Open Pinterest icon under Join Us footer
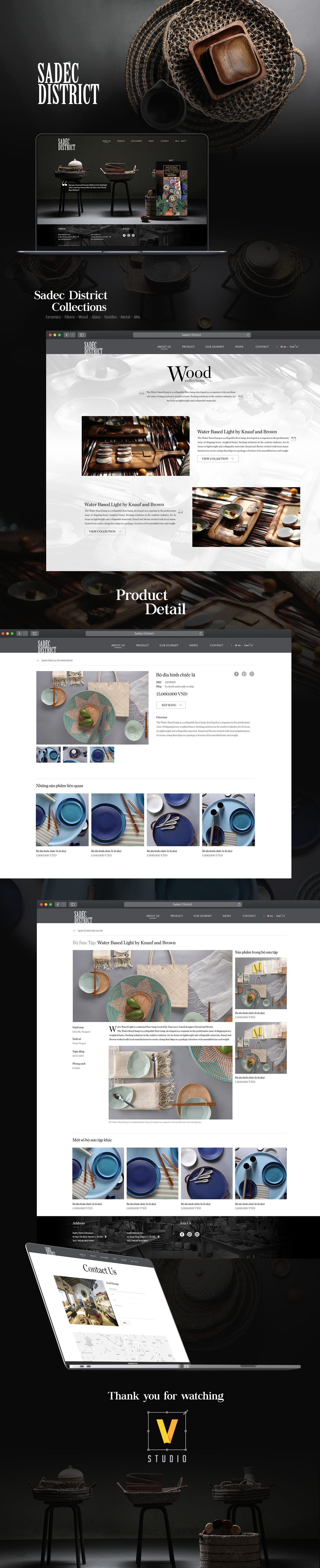Image resolution: width=320 pixels, height=1568 pixels. 189,1234
